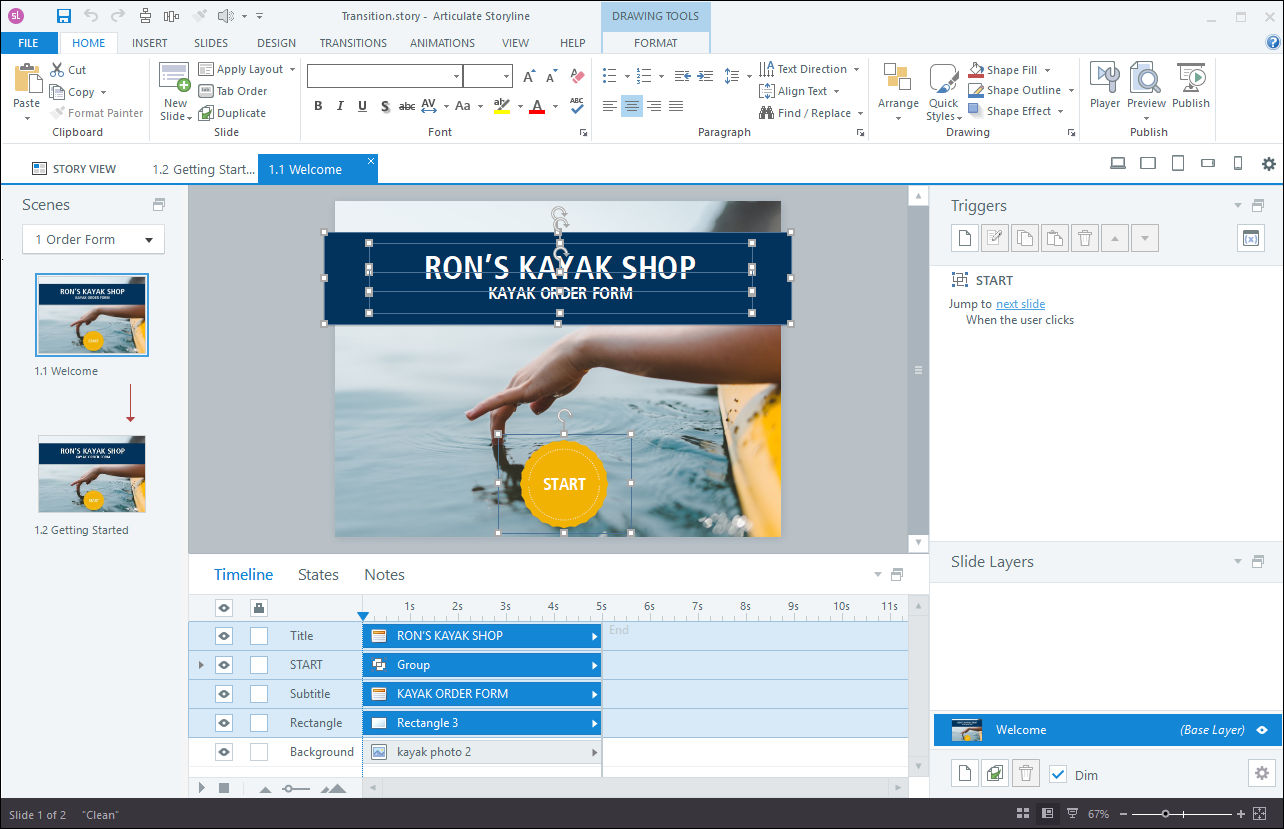Open the Shape Fill dropdown
The width and height of the screenshot is (1284, 829).
1009,69
